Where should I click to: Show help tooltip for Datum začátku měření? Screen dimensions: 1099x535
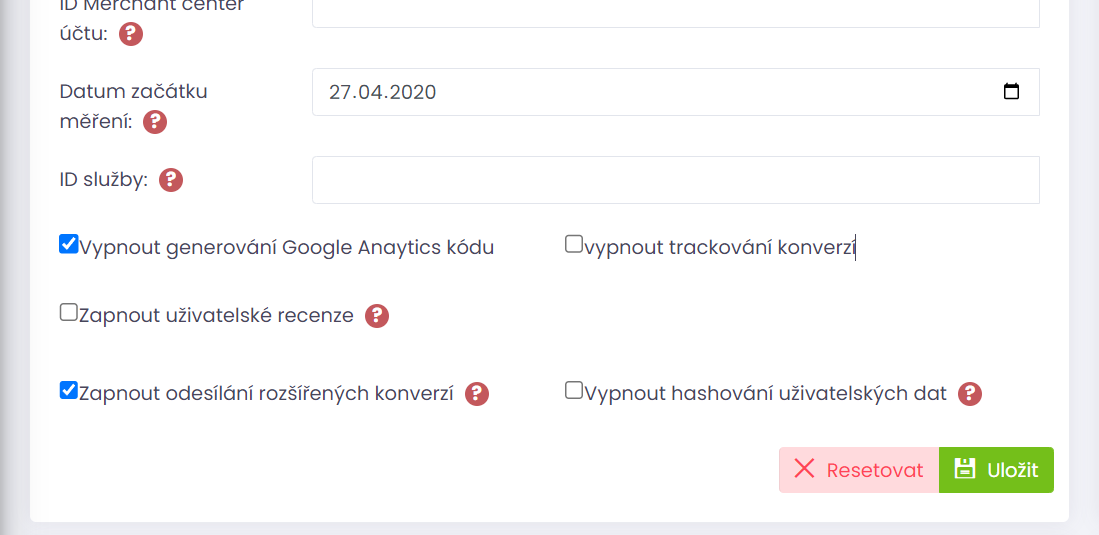point(155,122)
